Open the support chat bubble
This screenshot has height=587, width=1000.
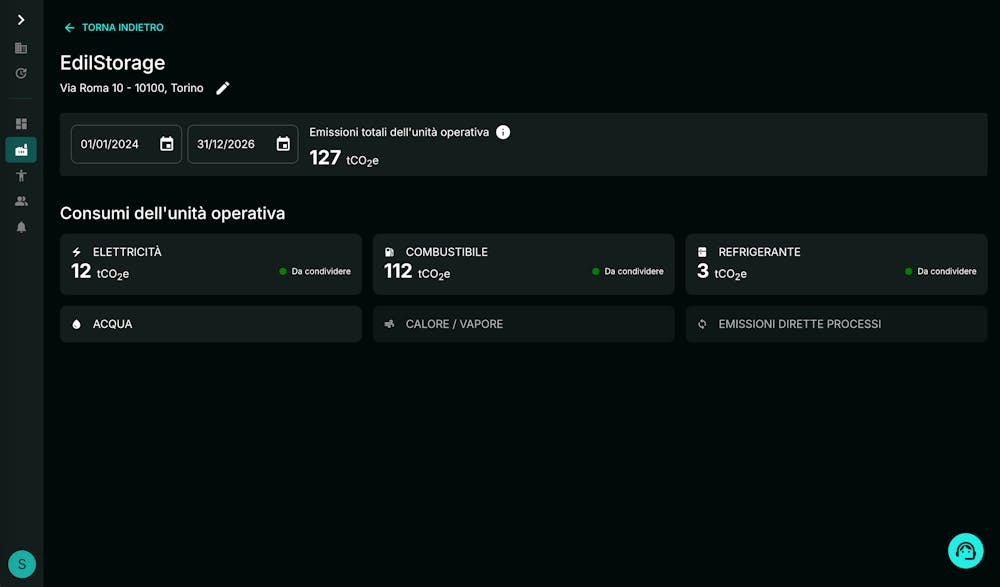click(965, 550)
